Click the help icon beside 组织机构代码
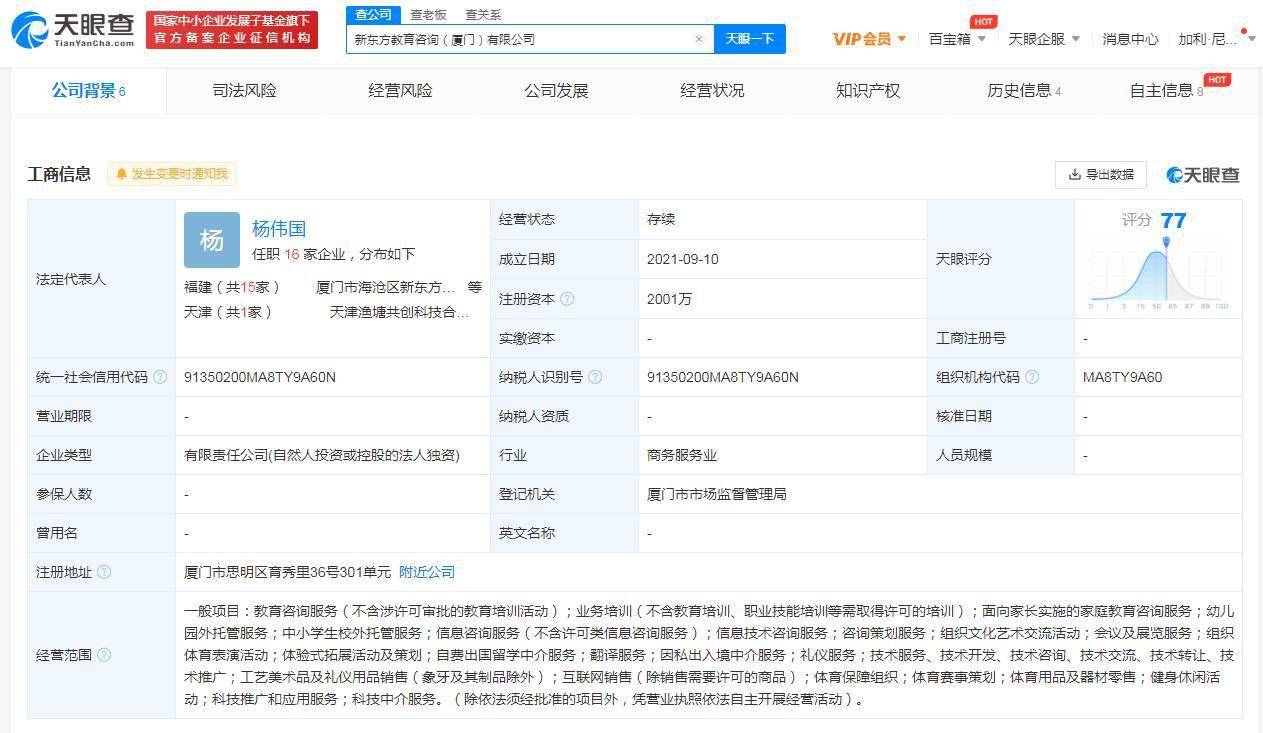Image resolution: width=1263 pixels, height=733 pixels. 1032,377
